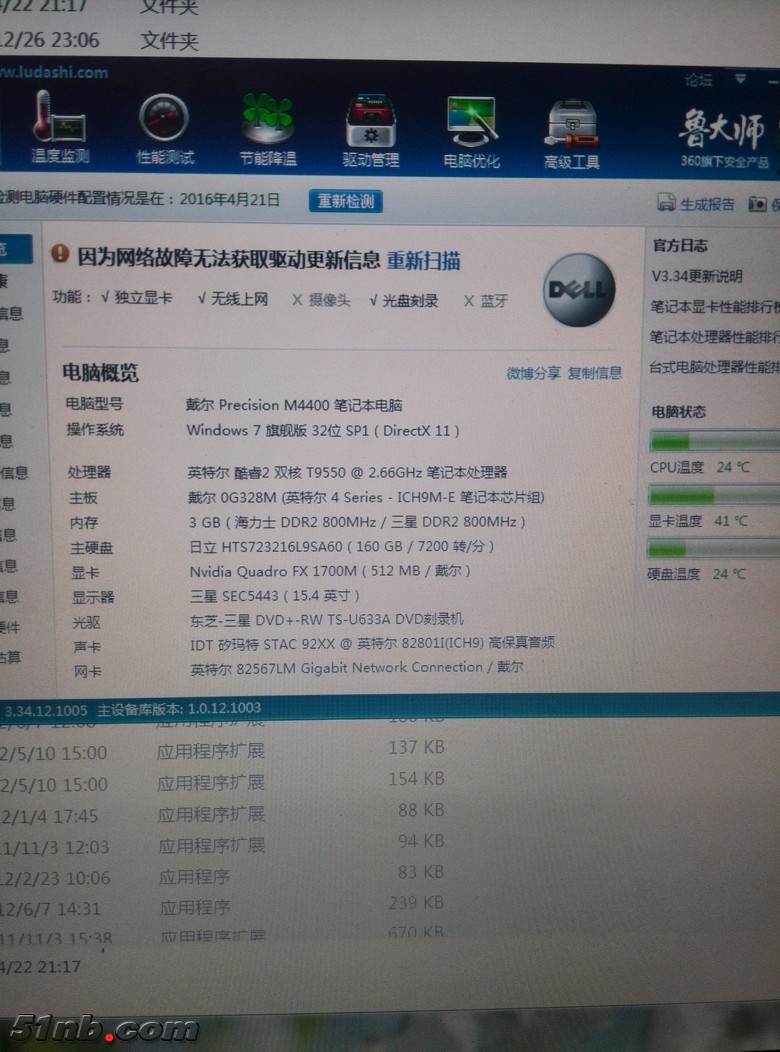Select the 节能降温 clover icon
This screenshot has width=780, height=1052.
(x=268, y=118)
